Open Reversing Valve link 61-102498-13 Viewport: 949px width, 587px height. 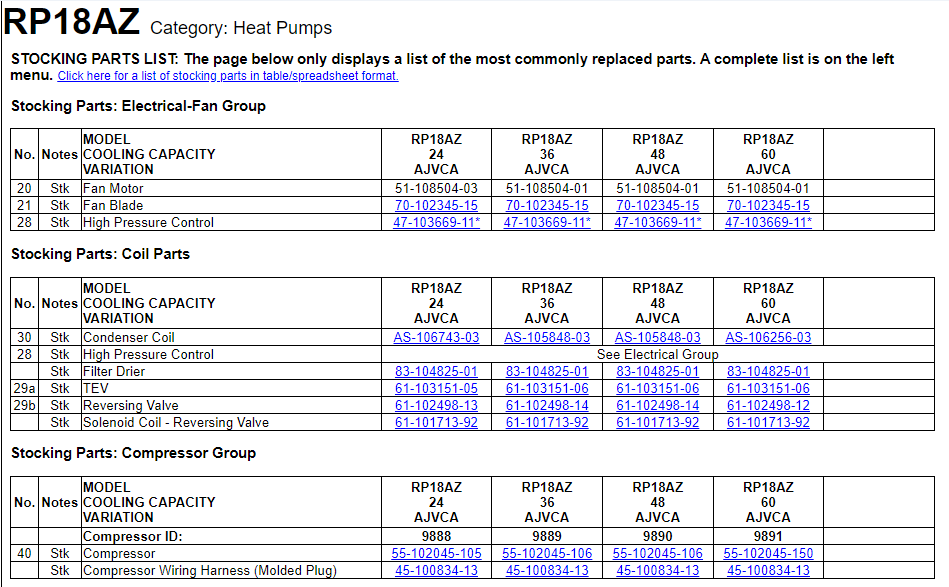pyautogui.click(x=436, y=405)
